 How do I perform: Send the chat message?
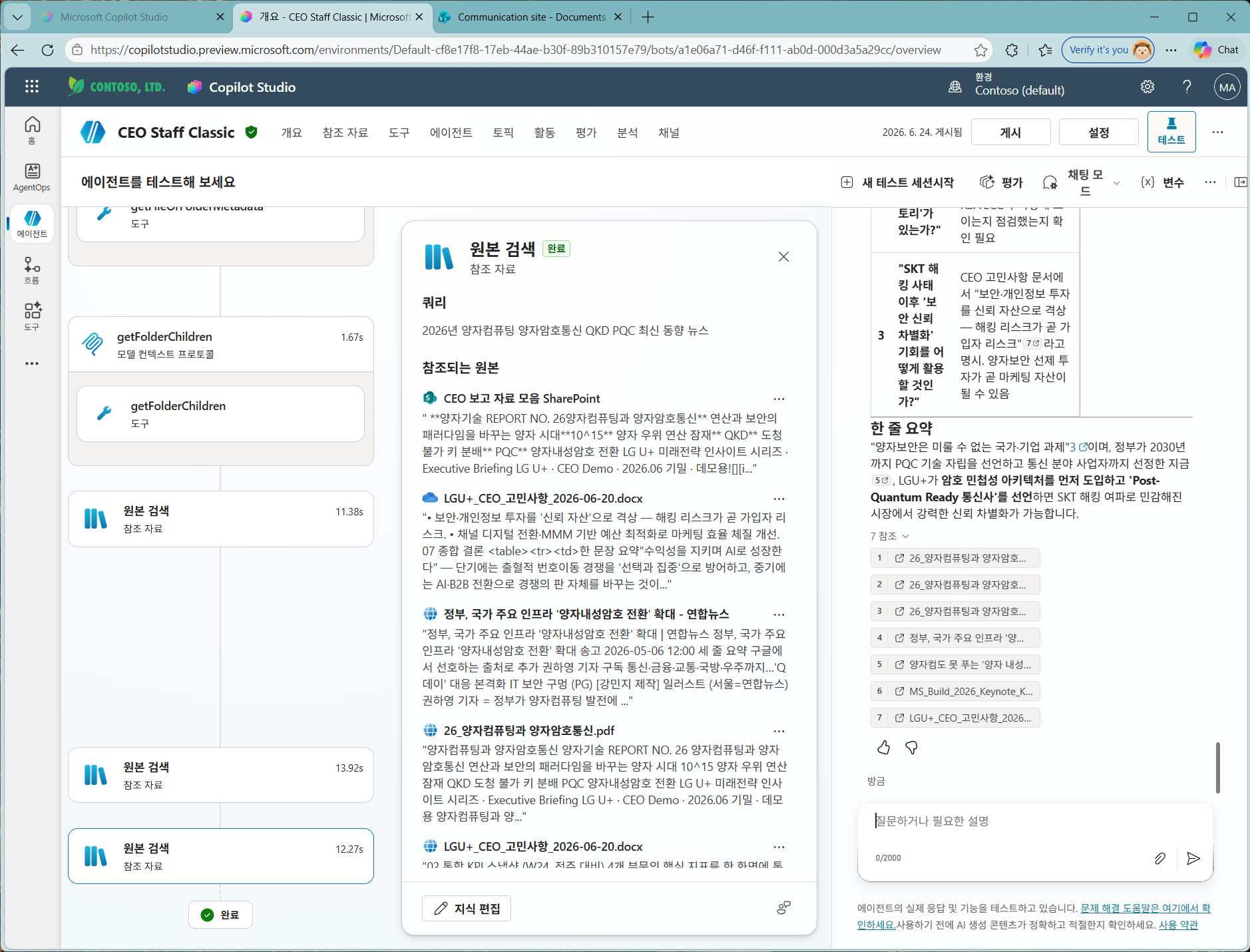[x=1193, y=858]
